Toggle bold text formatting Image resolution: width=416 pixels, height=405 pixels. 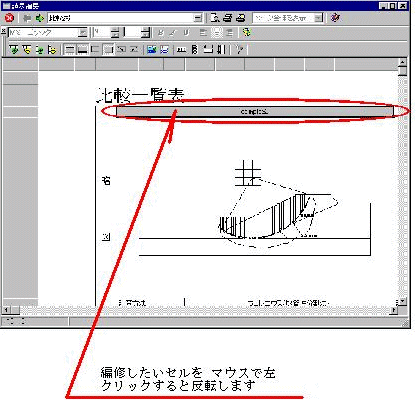pyautogui.click(x=161, y=33)
